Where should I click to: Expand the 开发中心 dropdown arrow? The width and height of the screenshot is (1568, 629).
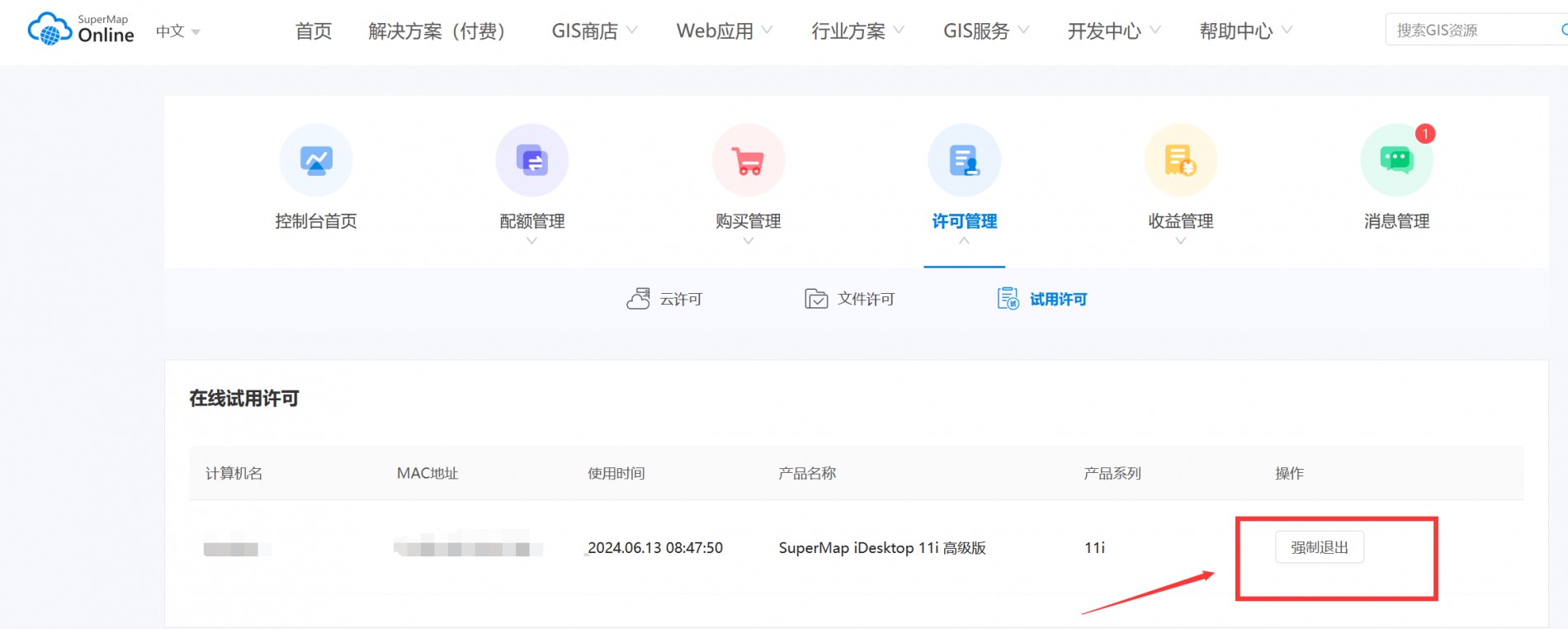(1155, 31)
